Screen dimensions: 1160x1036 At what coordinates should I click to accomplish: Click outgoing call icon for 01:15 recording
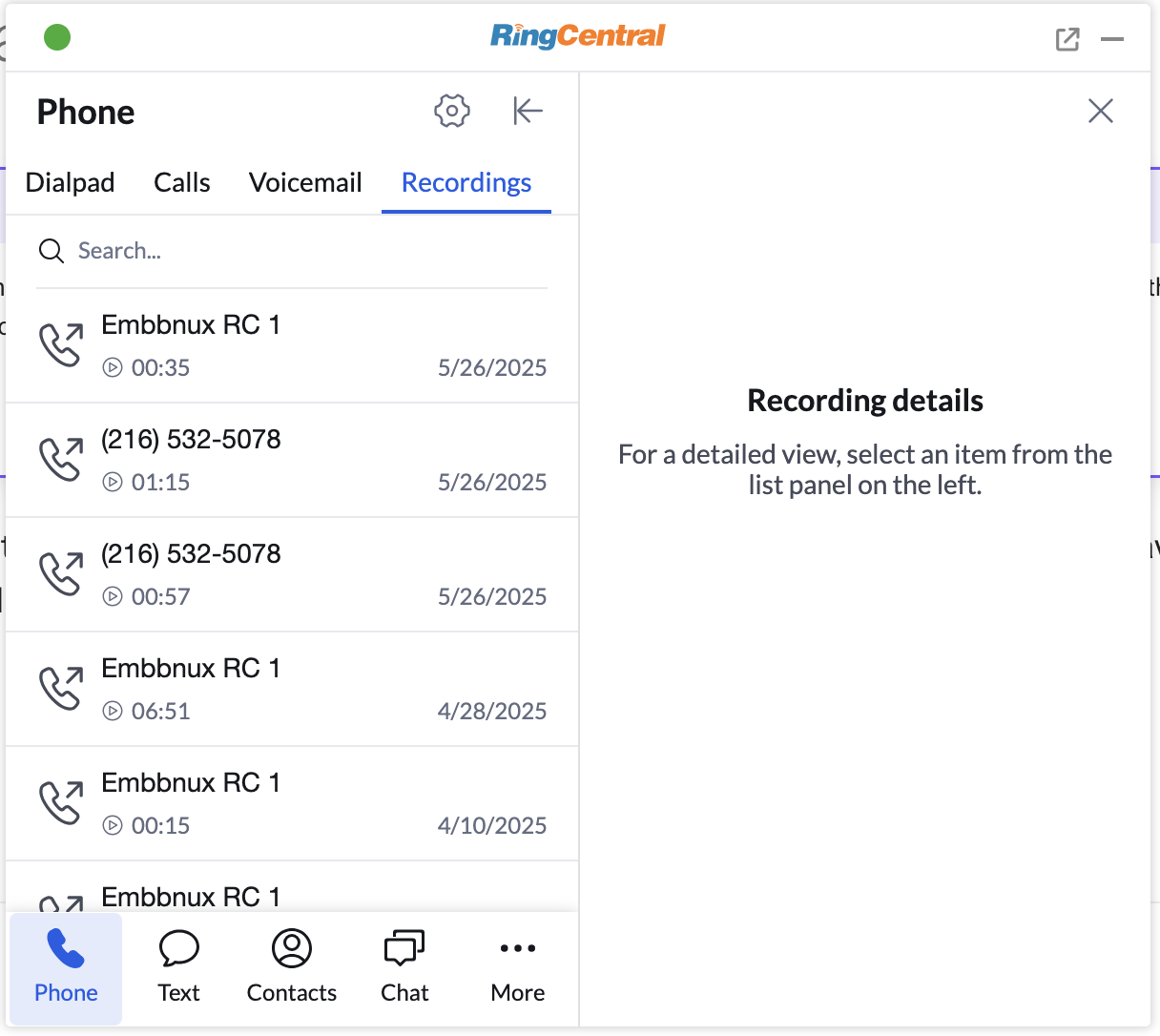pos(61,460)
